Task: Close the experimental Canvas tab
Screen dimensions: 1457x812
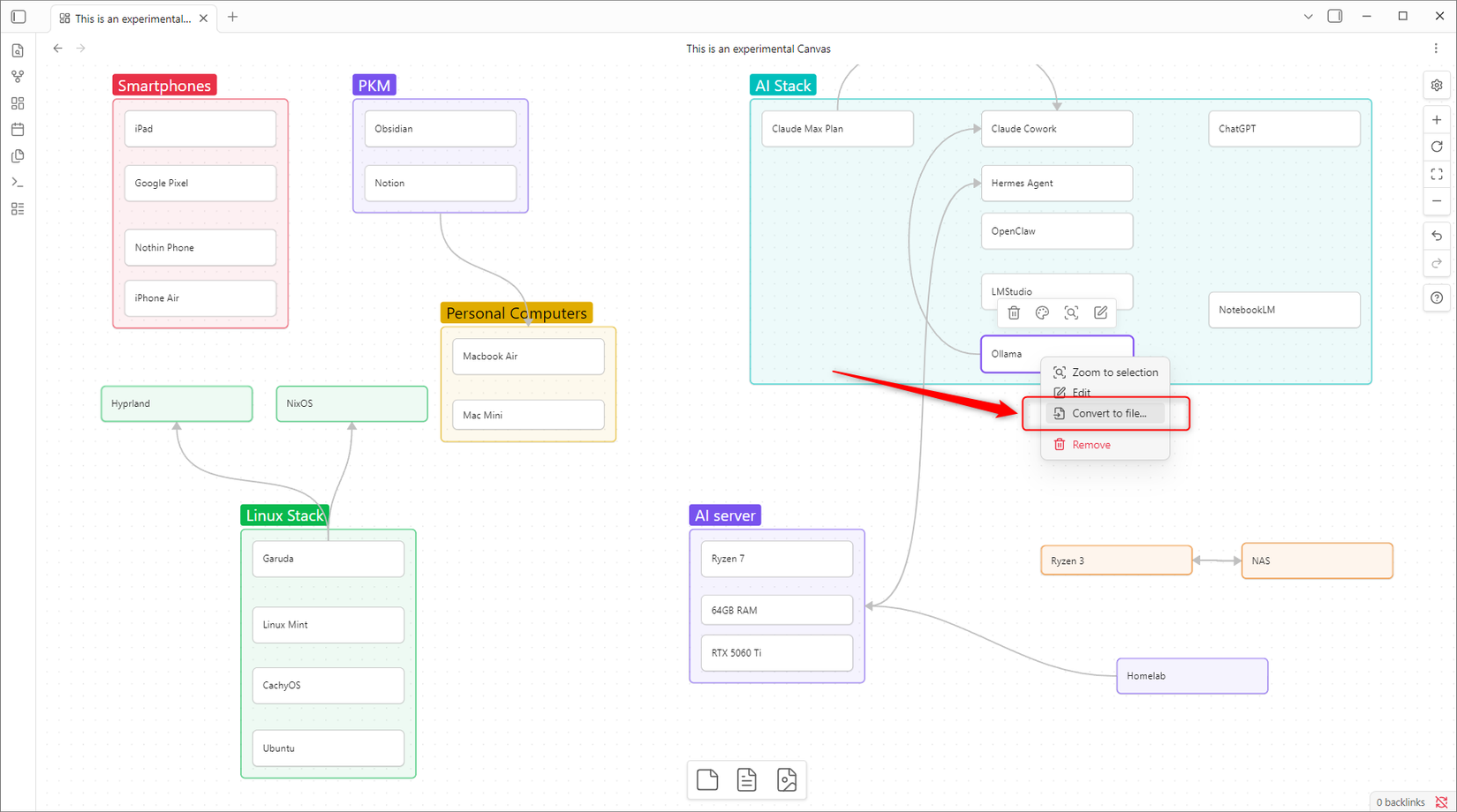Action: (x=203, y=18)
